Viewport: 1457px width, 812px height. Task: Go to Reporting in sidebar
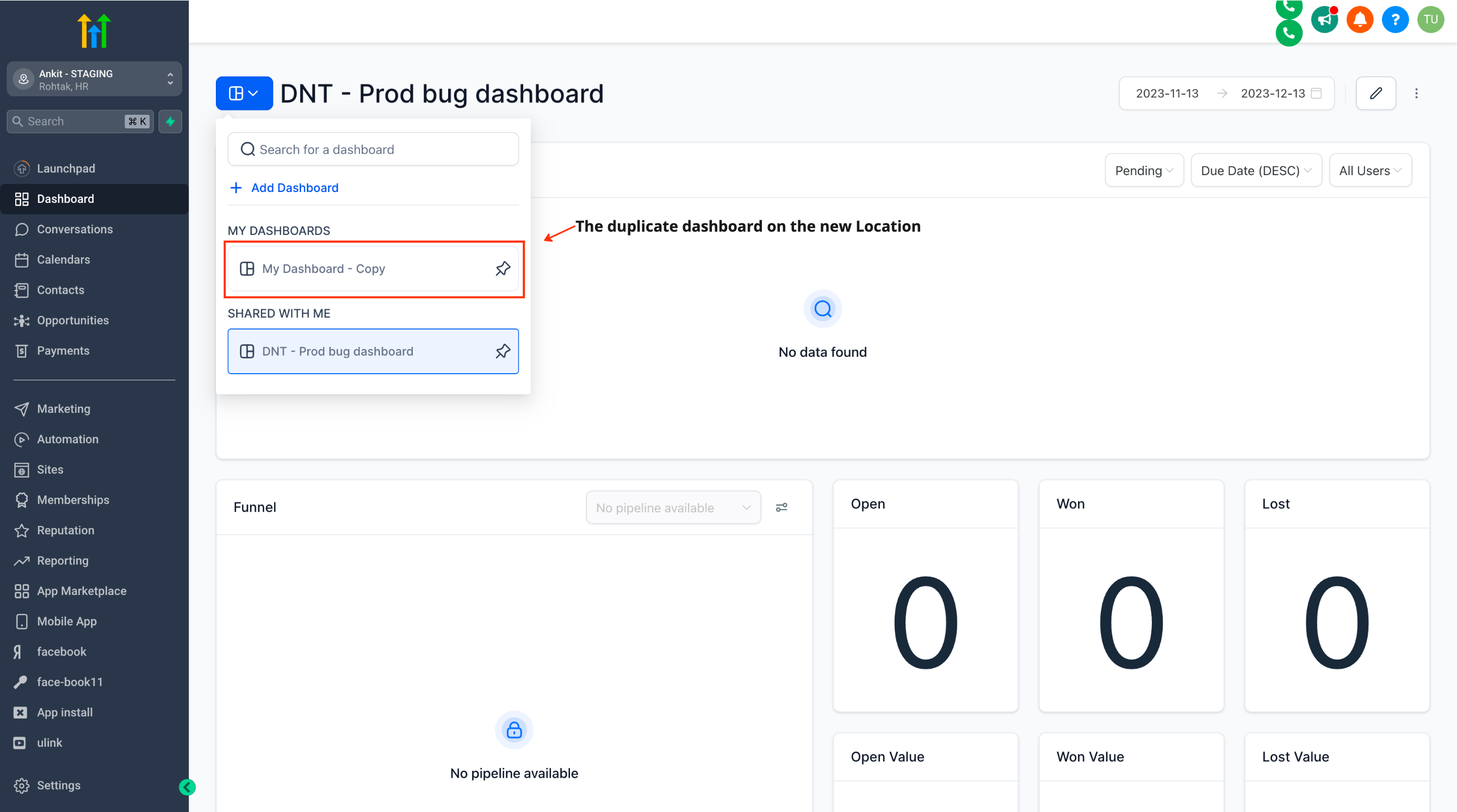tap(62, 560)
